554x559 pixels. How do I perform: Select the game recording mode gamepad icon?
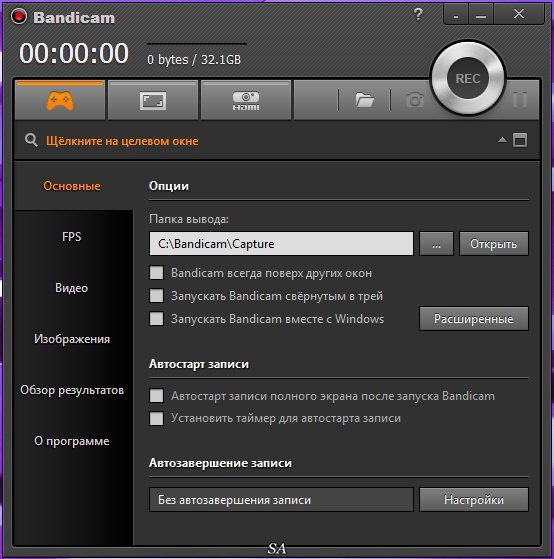(60, 101)
